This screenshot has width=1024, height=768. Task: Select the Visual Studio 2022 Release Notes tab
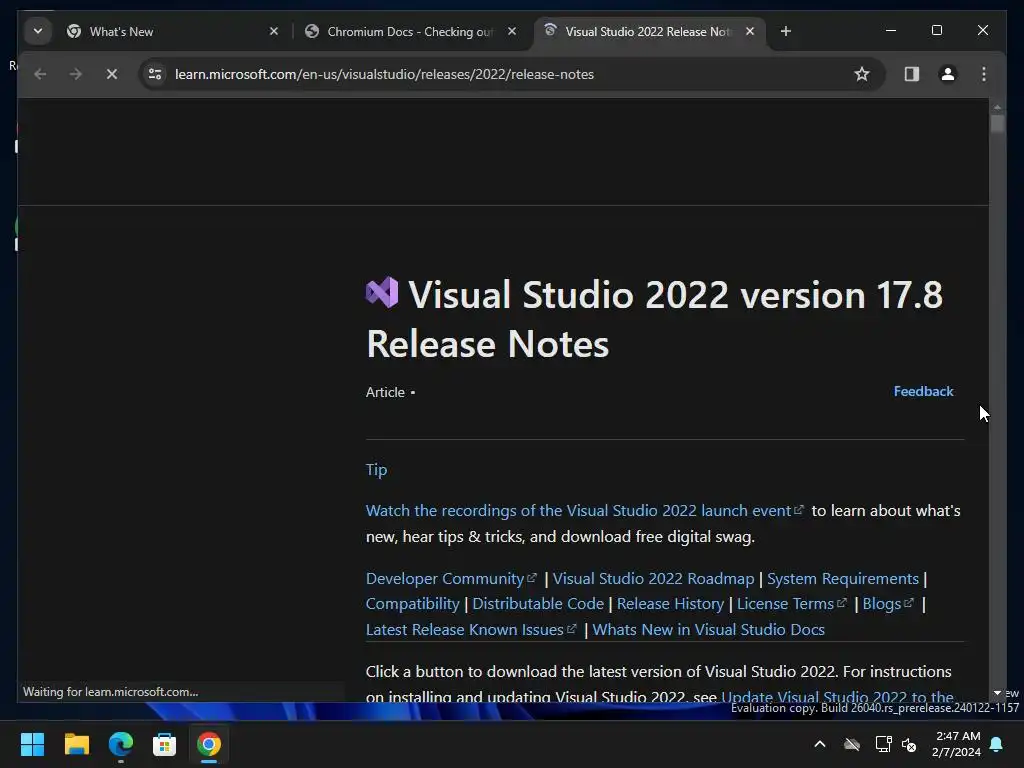pyautogui.click(x=649, y=31)
